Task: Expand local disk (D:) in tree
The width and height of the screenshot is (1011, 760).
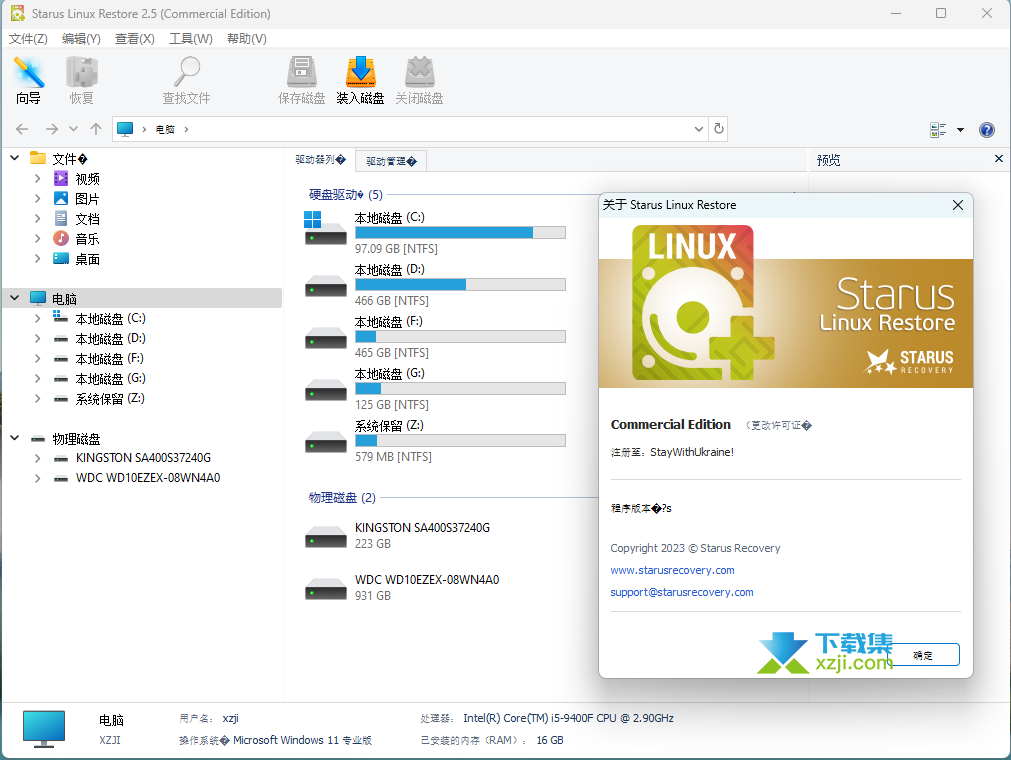Action: point(37,338)
